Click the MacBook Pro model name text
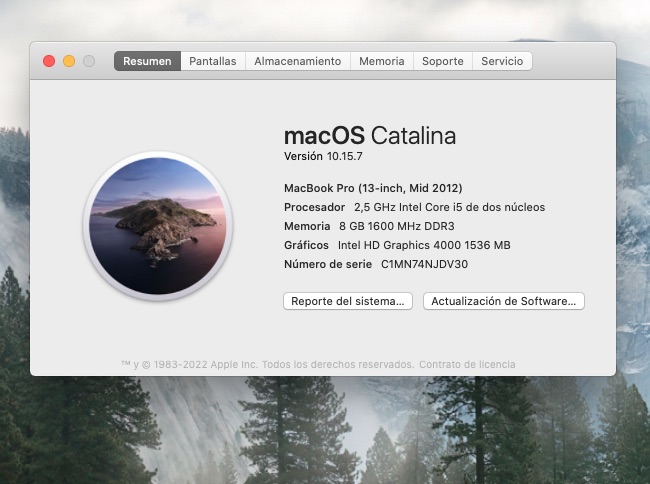 click(373, 188)
